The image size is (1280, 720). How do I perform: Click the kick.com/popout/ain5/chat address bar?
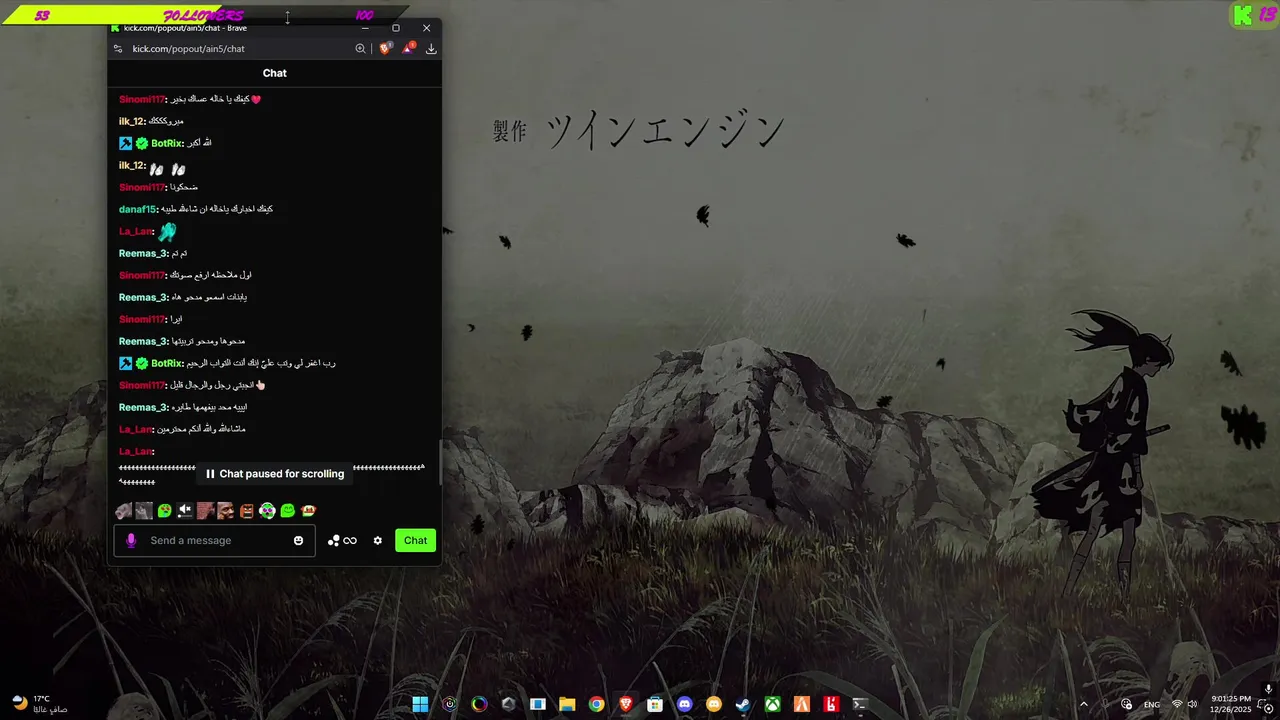[x=188, y=48]
